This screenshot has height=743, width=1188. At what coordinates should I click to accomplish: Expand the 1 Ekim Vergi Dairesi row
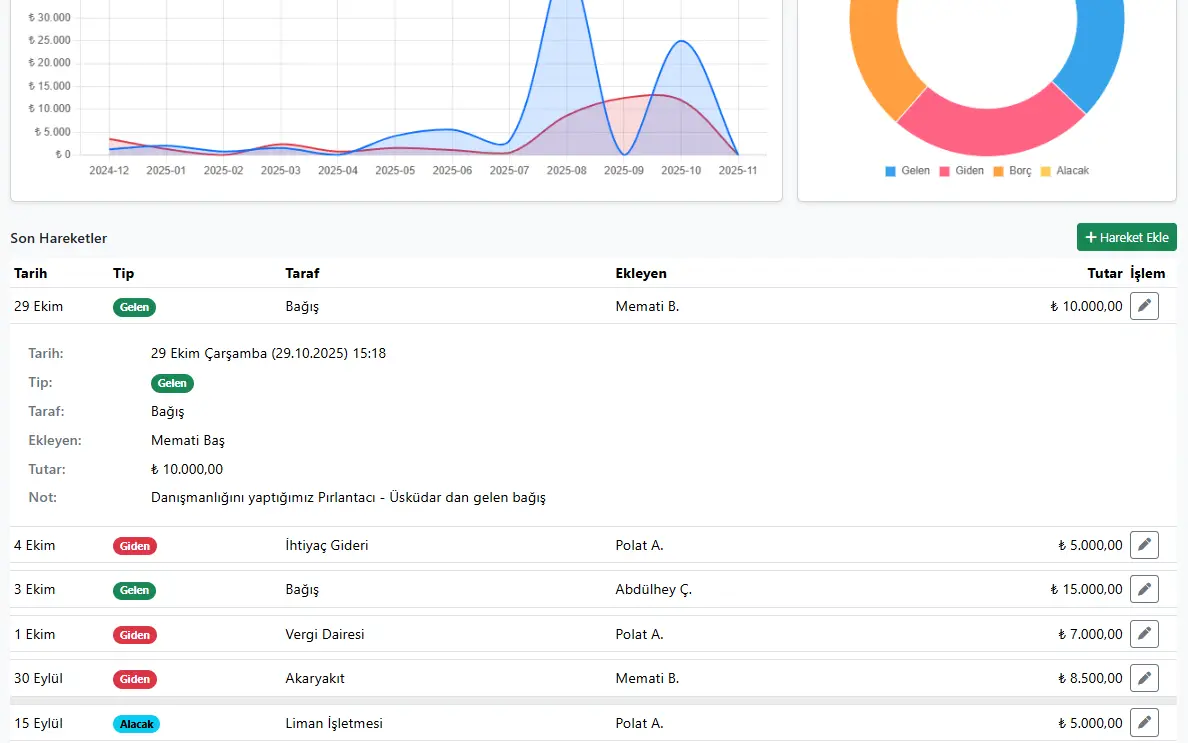pos(400,634)
